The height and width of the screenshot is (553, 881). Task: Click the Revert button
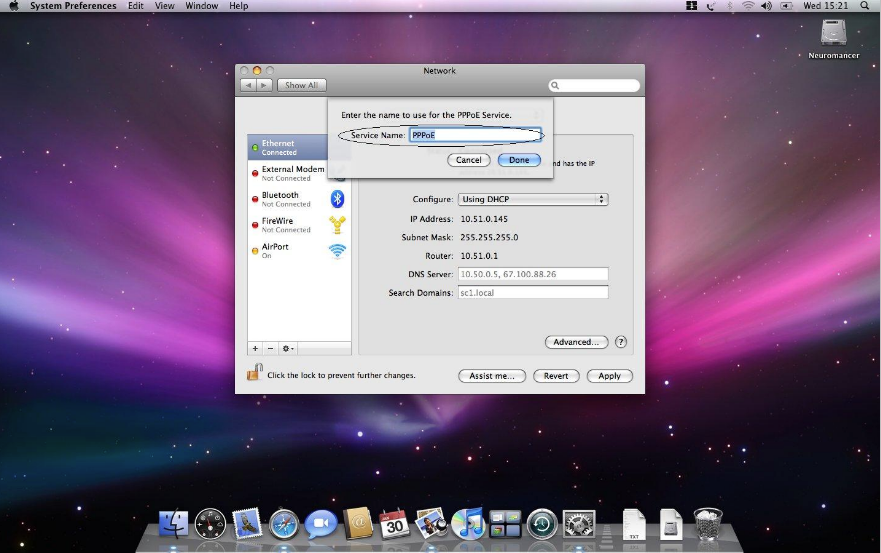(x=556, y=376)
